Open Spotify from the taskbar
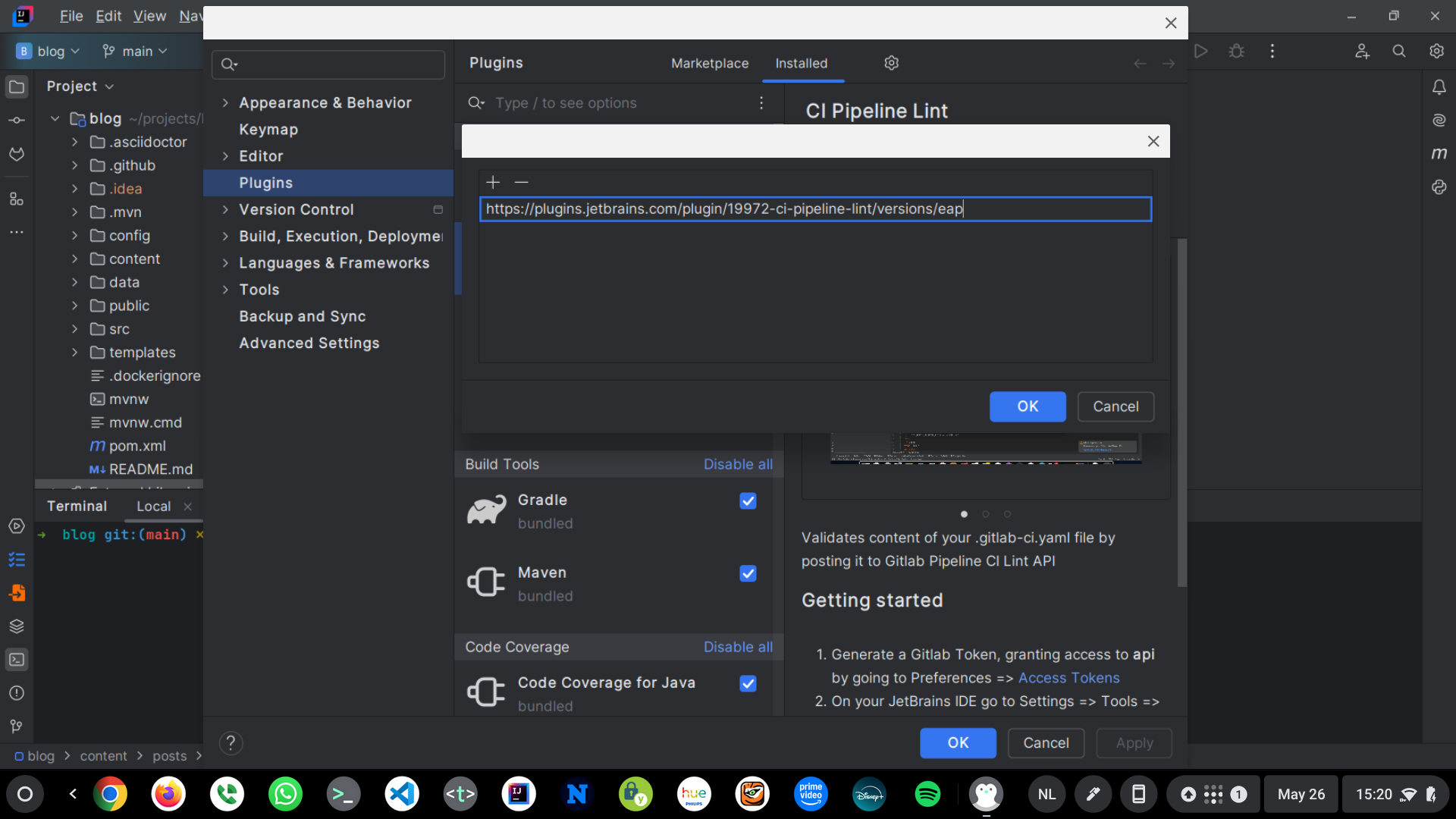This screenshot has width=1456, height=819. (x=927, y=794)
